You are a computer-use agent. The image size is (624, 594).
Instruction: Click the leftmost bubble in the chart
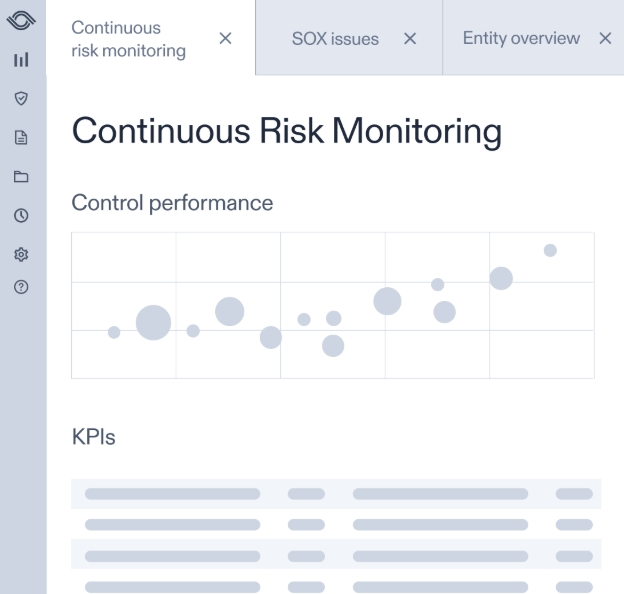114,332
